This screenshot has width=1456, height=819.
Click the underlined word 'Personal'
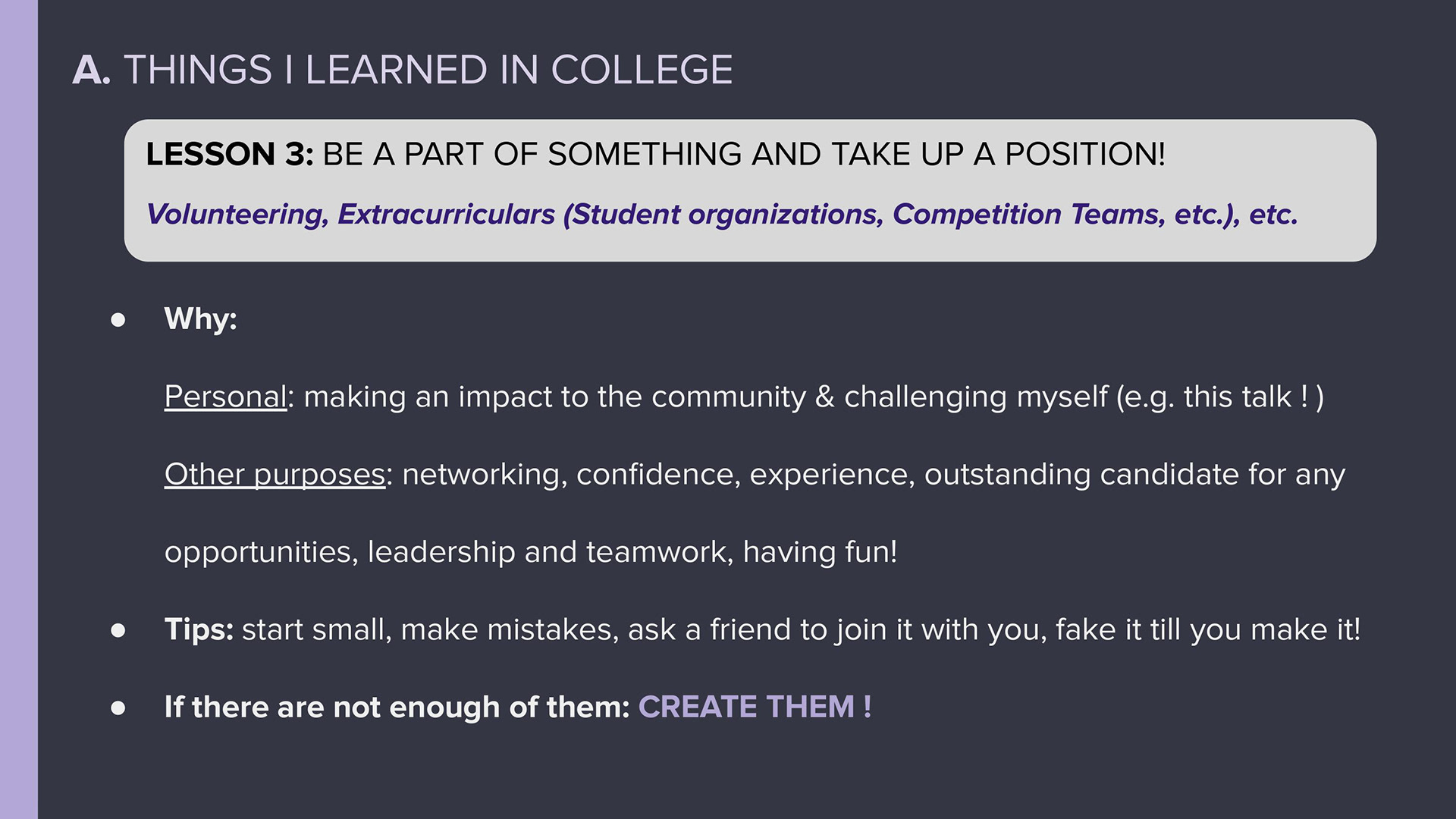pos(226,397)
